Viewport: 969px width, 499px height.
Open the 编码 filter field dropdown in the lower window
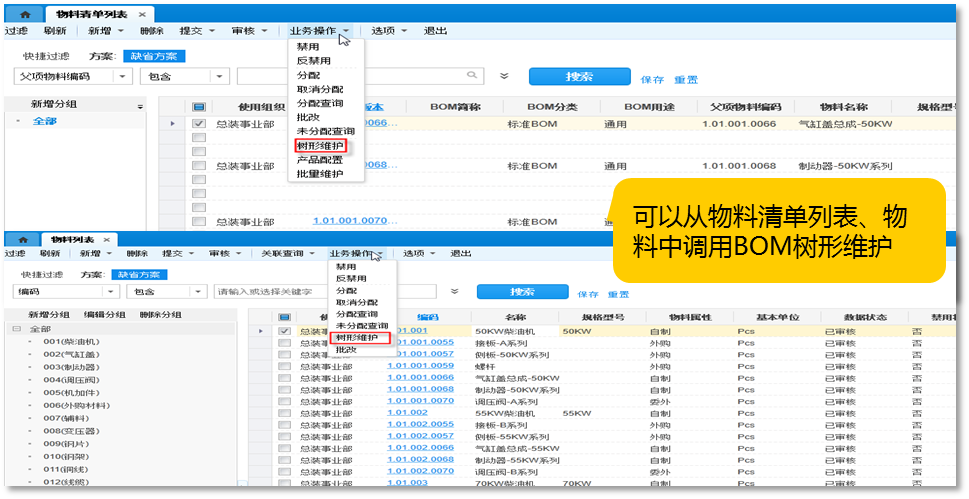pyautogui.click(x=112, y=292)
